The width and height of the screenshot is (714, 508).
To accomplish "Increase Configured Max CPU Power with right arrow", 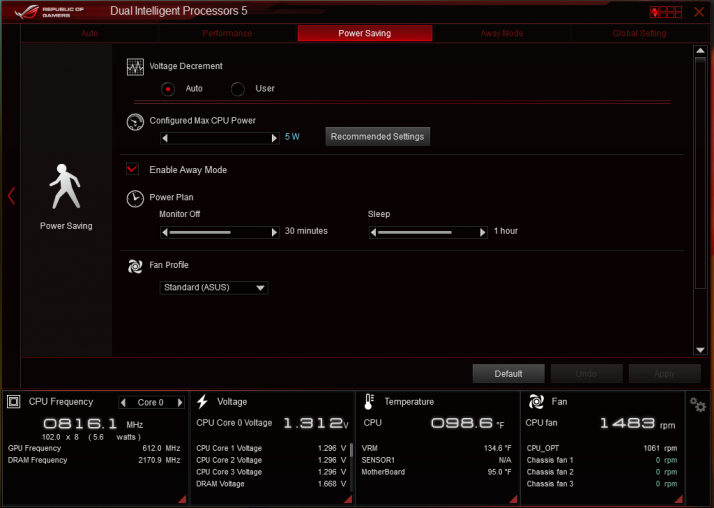I will point(274,138).
